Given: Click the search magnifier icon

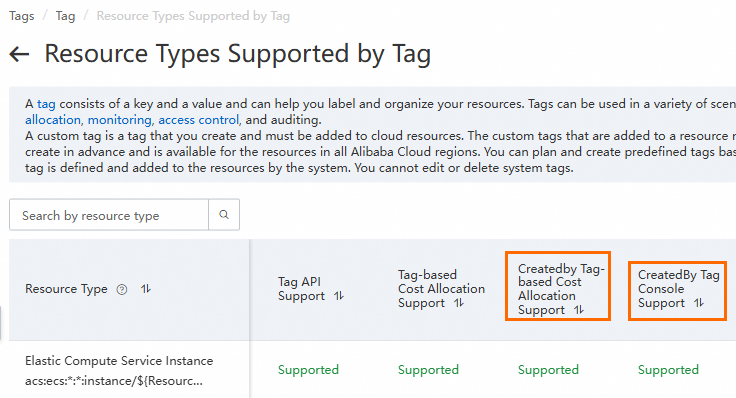Looking at the screenshot, I should click(x=224, y=214).
